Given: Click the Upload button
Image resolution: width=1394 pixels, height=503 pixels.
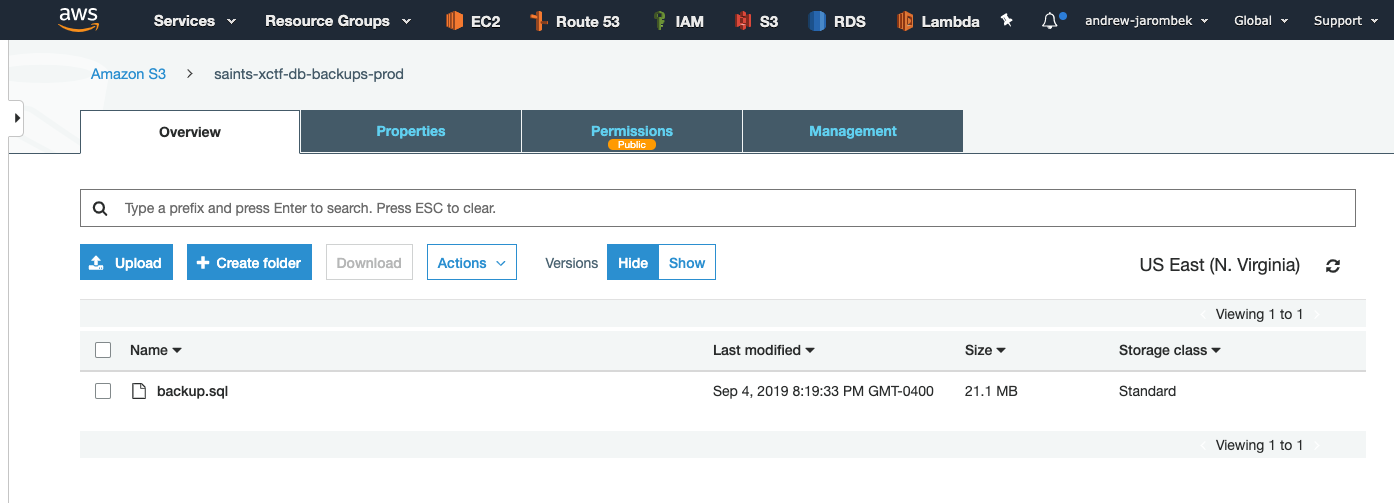Looking at the screenshot, I should click(x=127, y=263).
